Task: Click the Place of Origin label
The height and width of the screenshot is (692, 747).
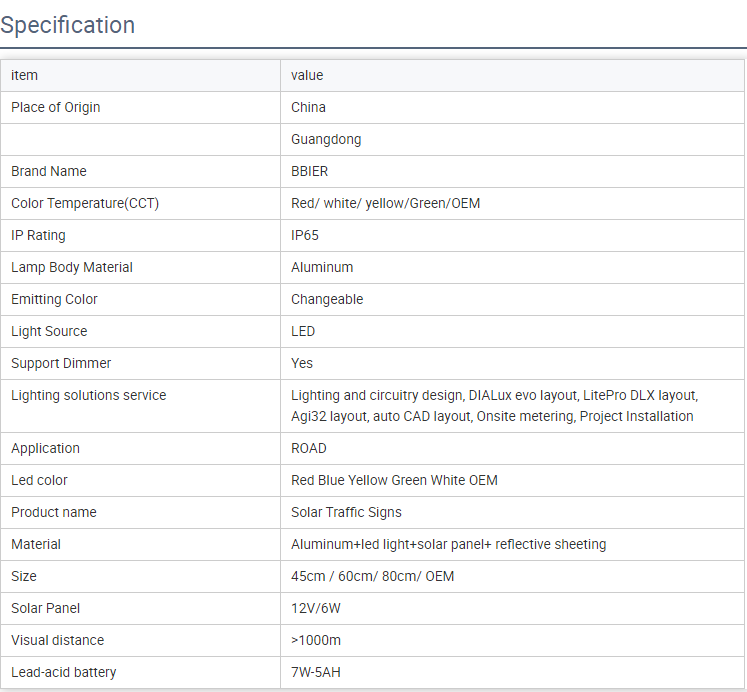Action: click(56, 108)
